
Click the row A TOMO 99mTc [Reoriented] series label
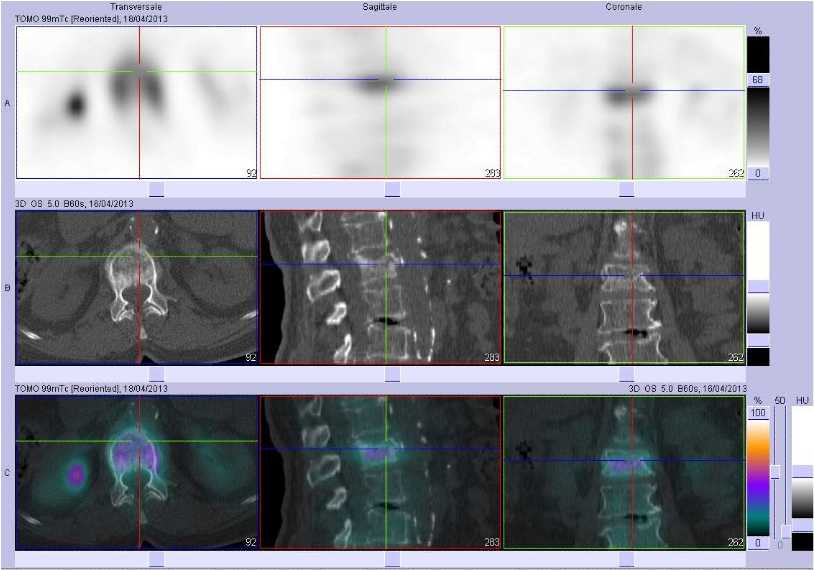(91, 19)
